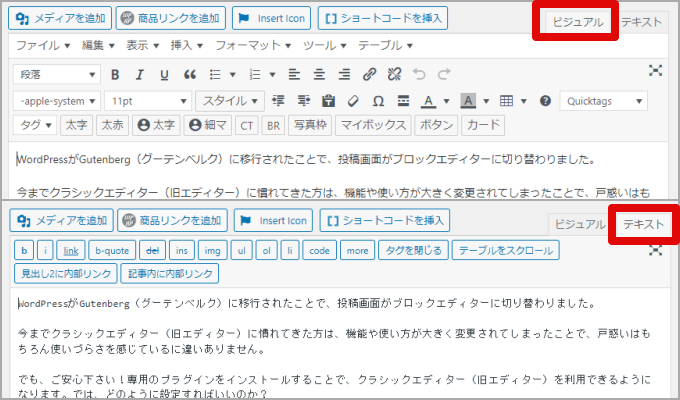Align text center
This screenshot has height=400, width=680.
(x=319, y=75)
